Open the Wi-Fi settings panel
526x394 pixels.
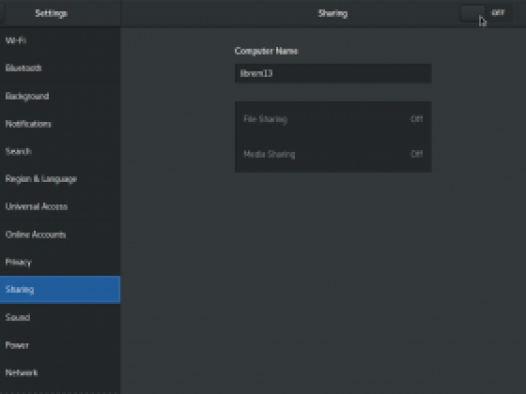coord(60,41)
